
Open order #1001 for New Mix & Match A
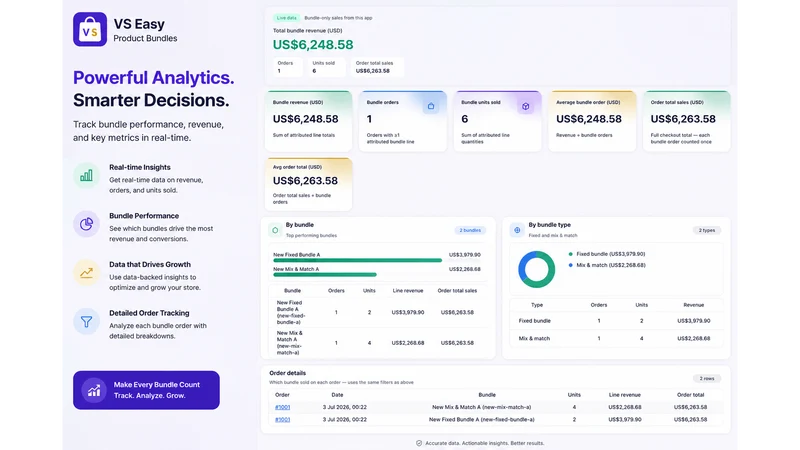click(x=282, y=407)
